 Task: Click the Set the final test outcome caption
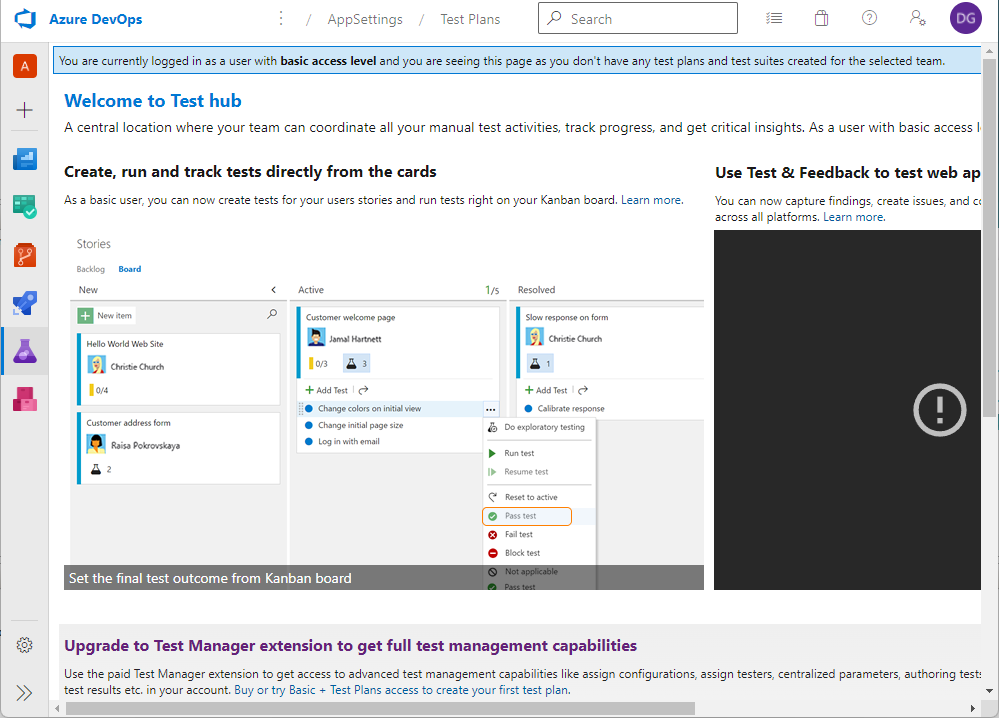click(x=210, y=578)
